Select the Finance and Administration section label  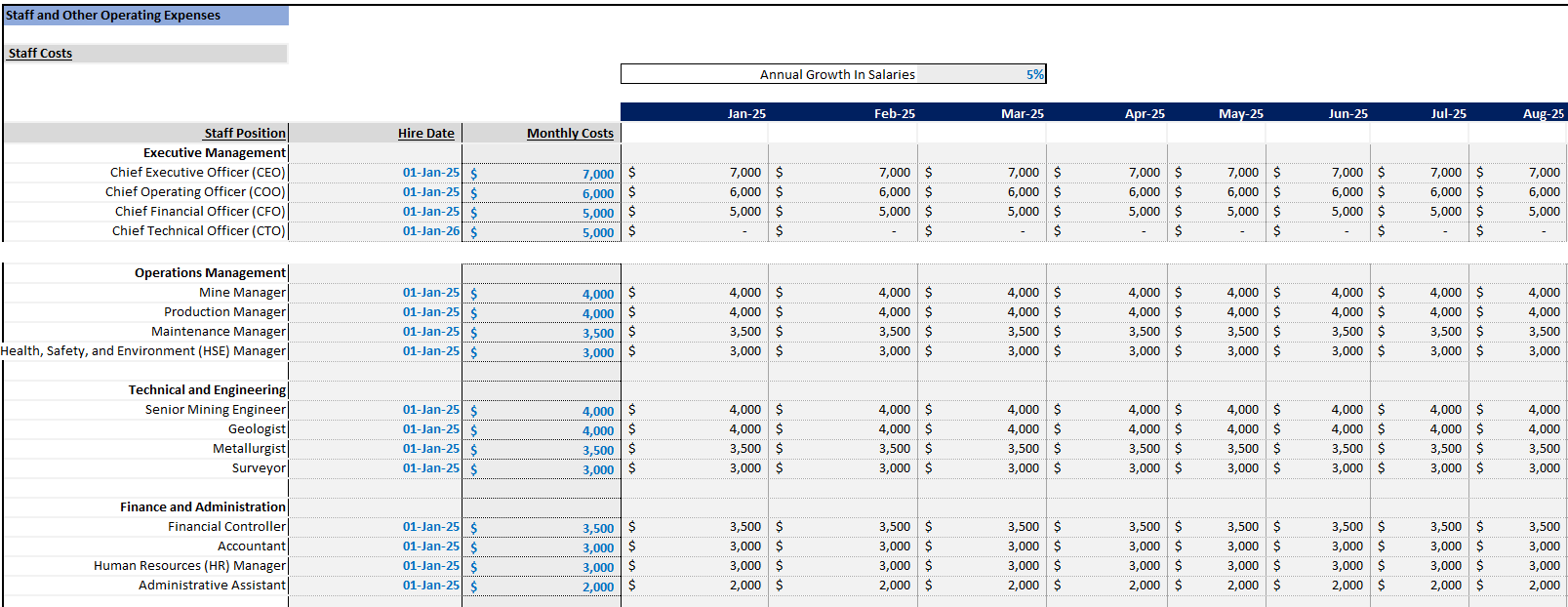(x=203, y=507)
